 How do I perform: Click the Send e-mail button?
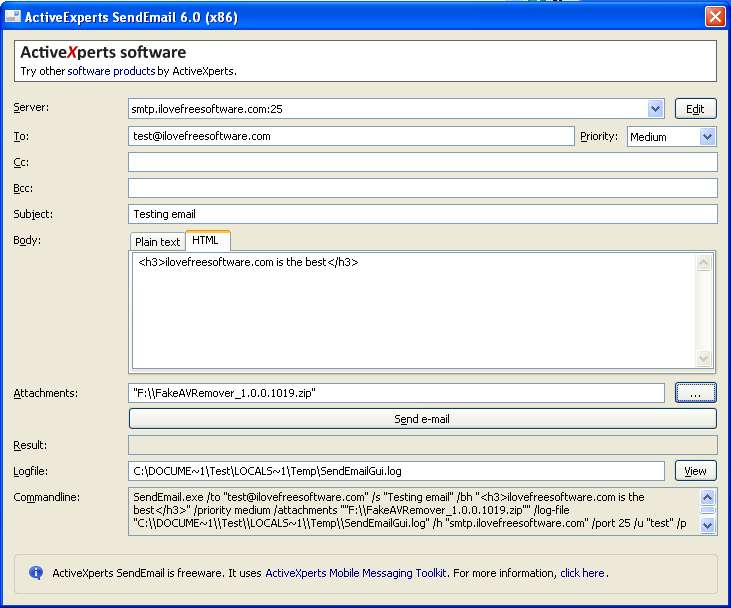tap(422, 419)
